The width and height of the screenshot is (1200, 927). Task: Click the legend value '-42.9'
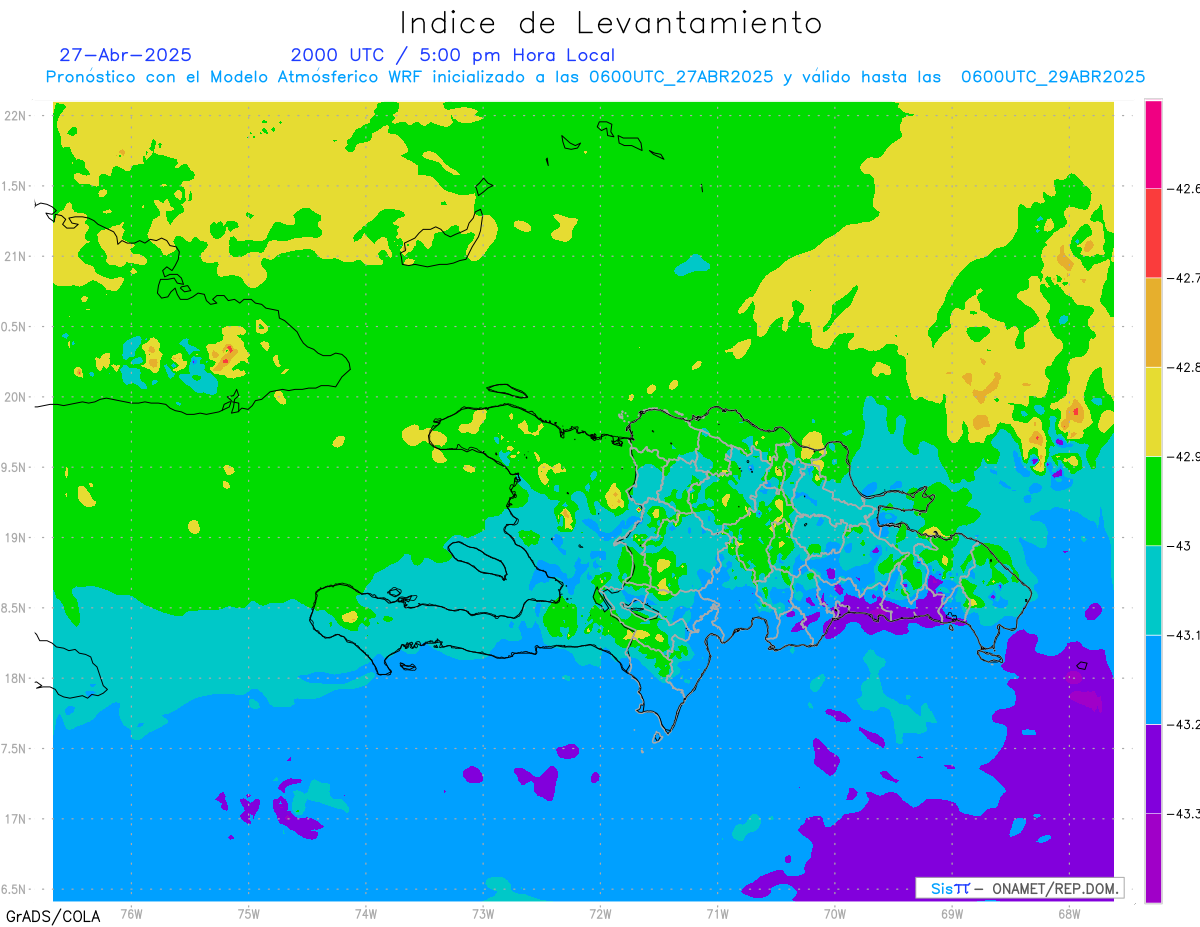(x=1182, y=456)
